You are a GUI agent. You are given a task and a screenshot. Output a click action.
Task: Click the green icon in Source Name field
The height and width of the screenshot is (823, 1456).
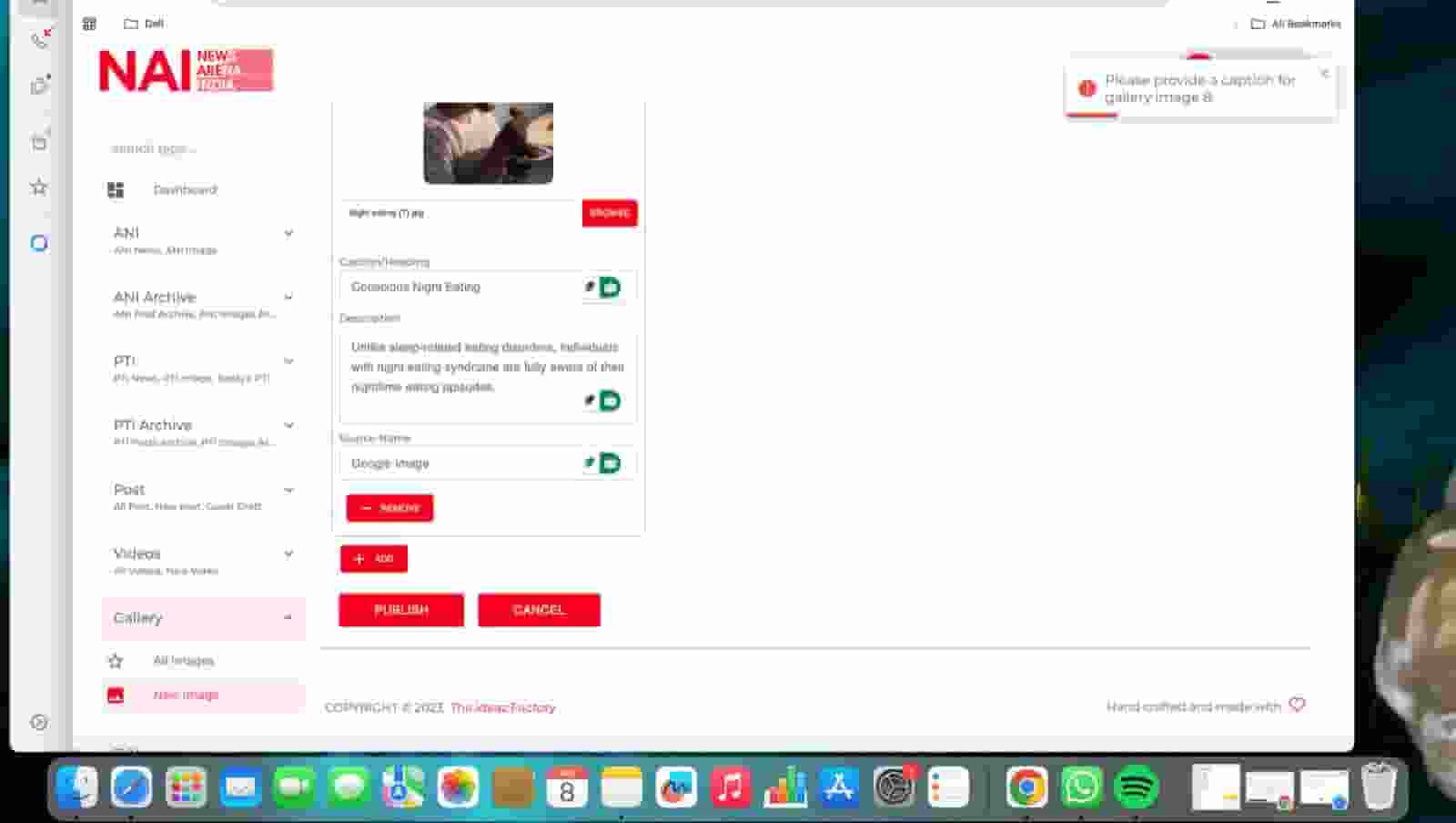point(610,463)
